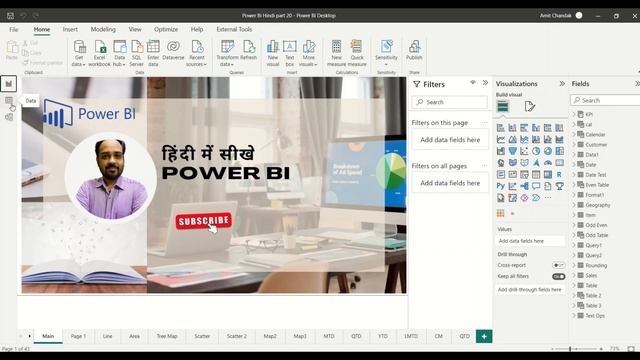640x360 pixels.
Task: Open the YTD page tab
Action: [x=382, y=336]
